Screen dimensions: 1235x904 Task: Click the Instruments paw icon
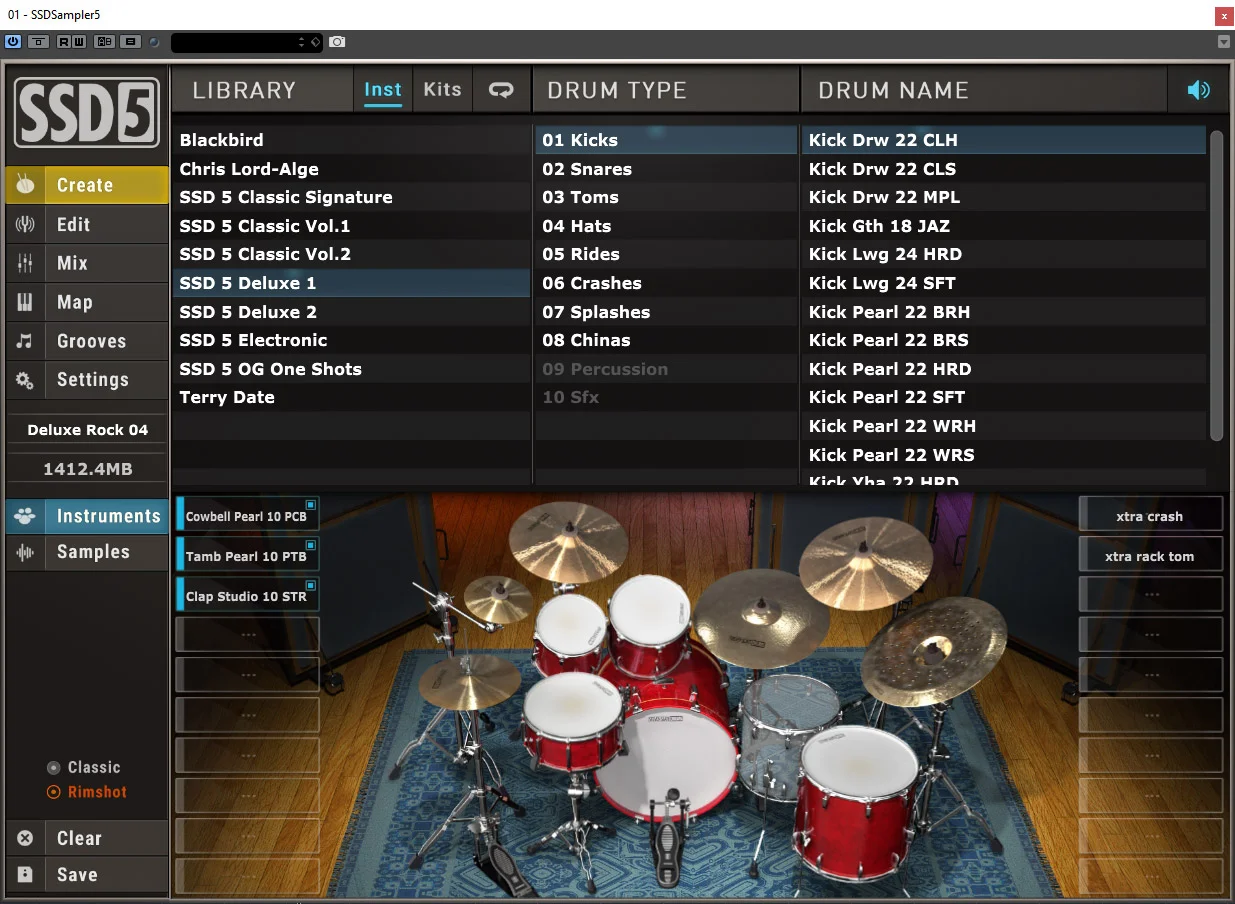coord(25,517)
